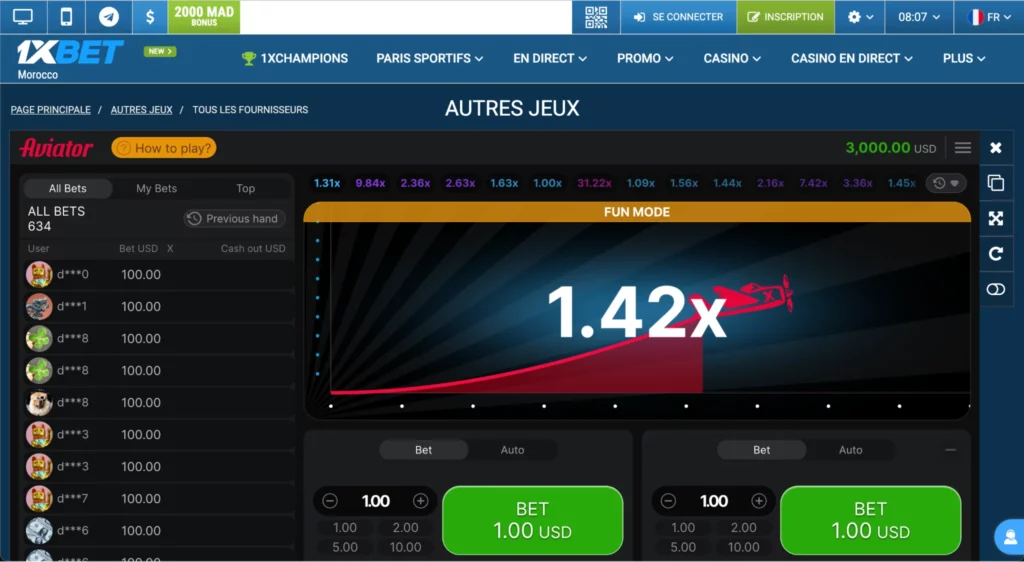Select right panel 2.00 quick amount

[744, 527]
